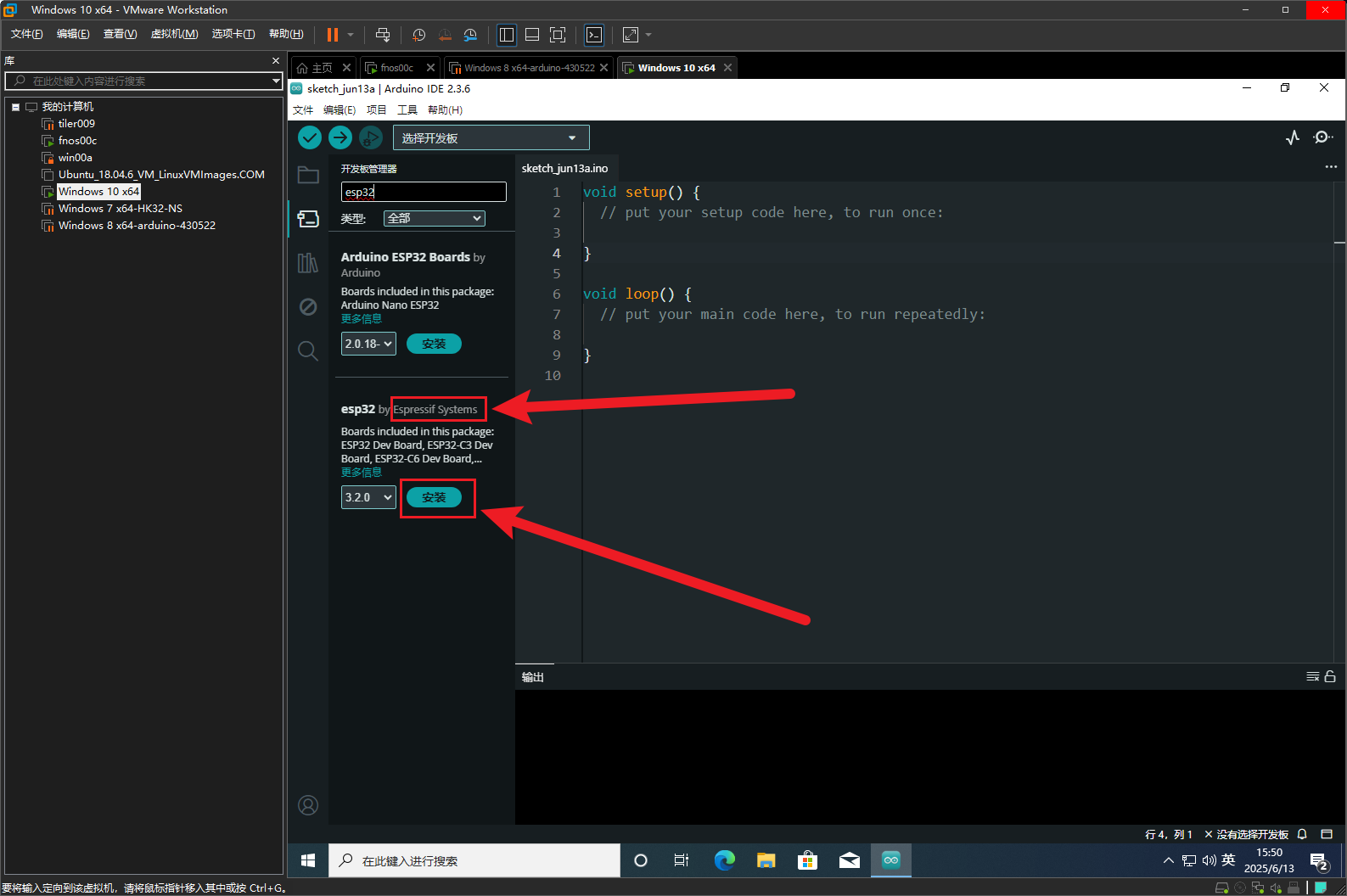Toggle bottom panel icon in status bar

click(x=1327, y=834)
